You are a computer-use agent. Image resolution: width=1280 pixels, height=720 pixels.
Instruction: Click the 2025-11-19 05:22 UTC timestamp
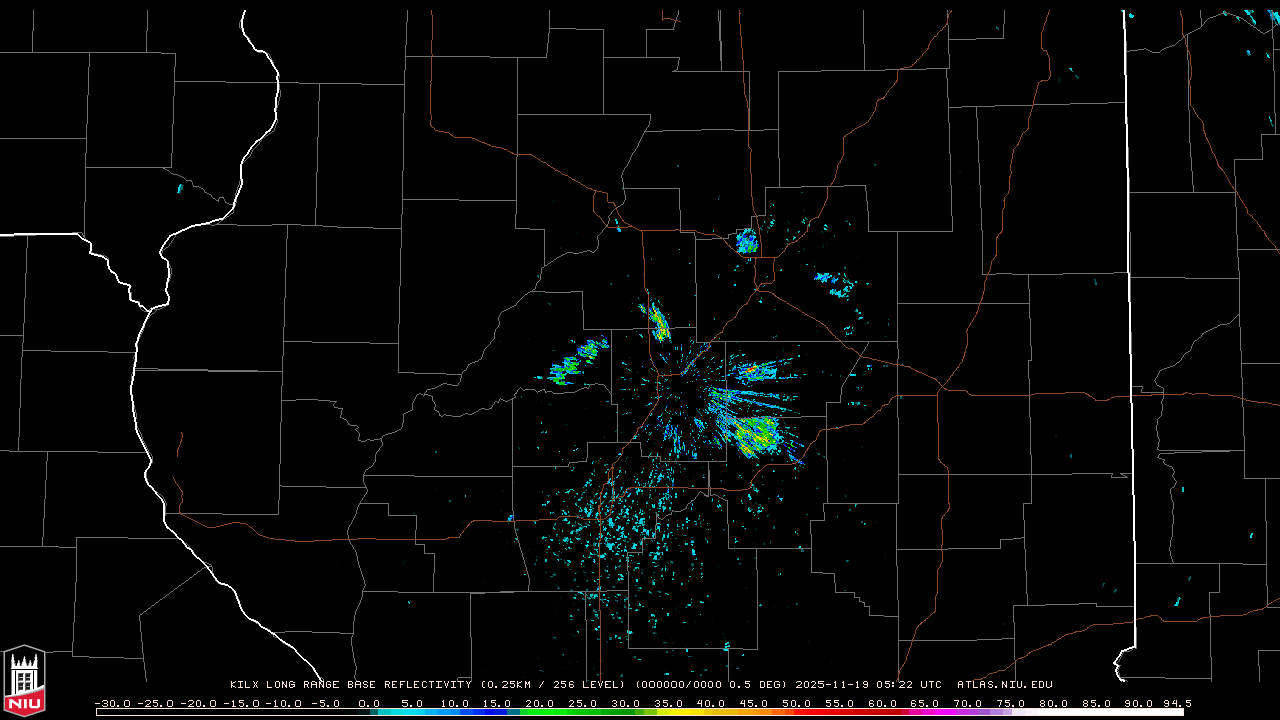coord(868,685)
